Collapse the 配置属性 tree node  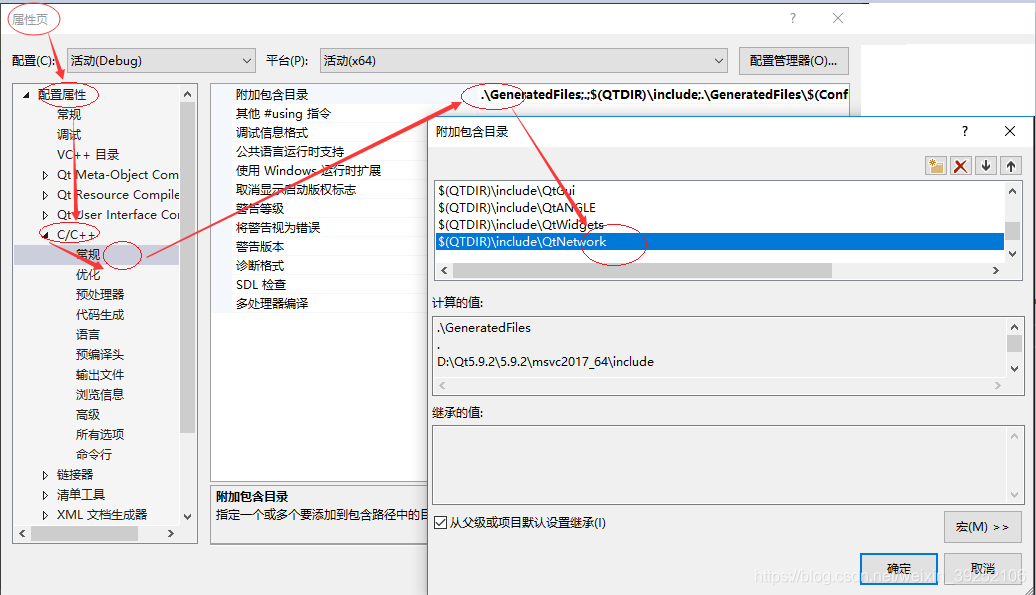tap(26, 95)
